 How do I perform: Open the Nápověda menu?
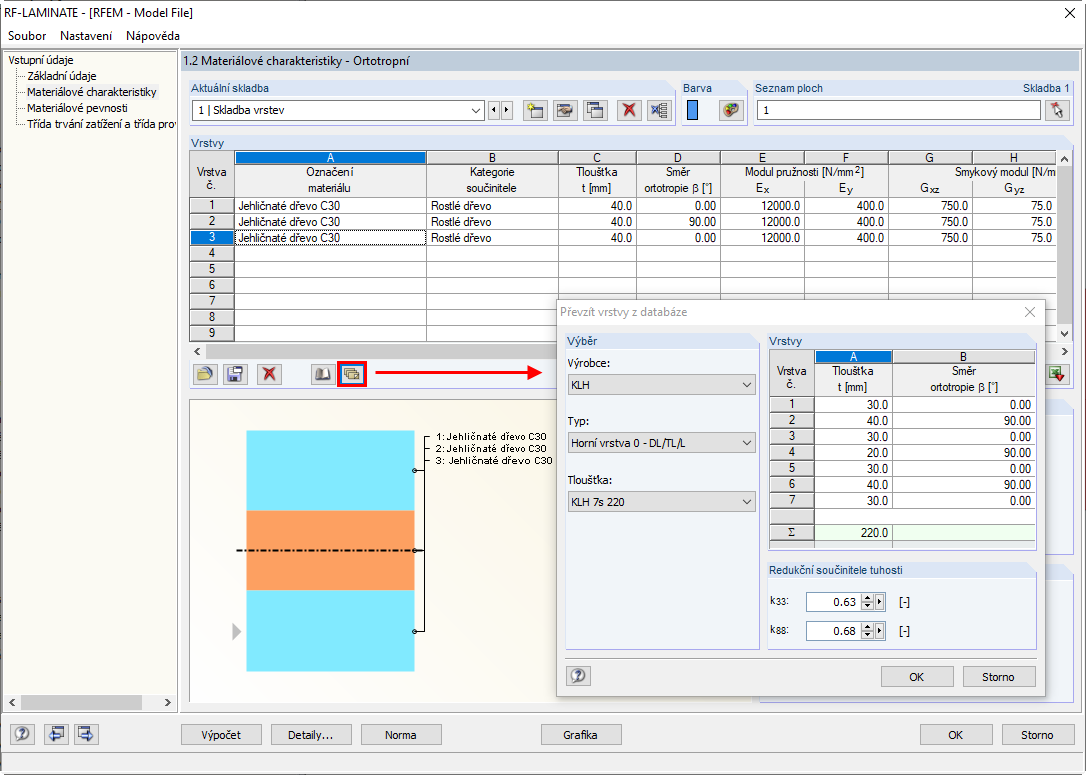153,35
